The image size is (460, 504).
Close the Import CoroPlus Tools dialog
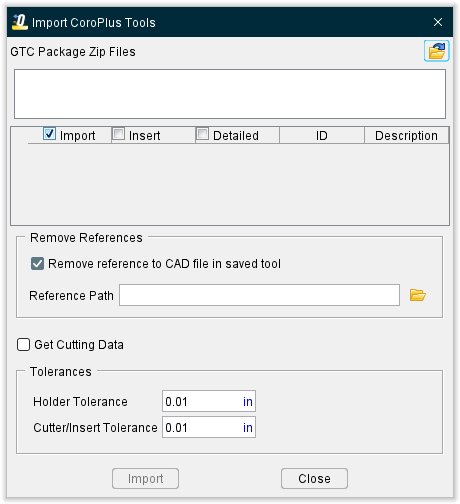(x=438, y=22)
